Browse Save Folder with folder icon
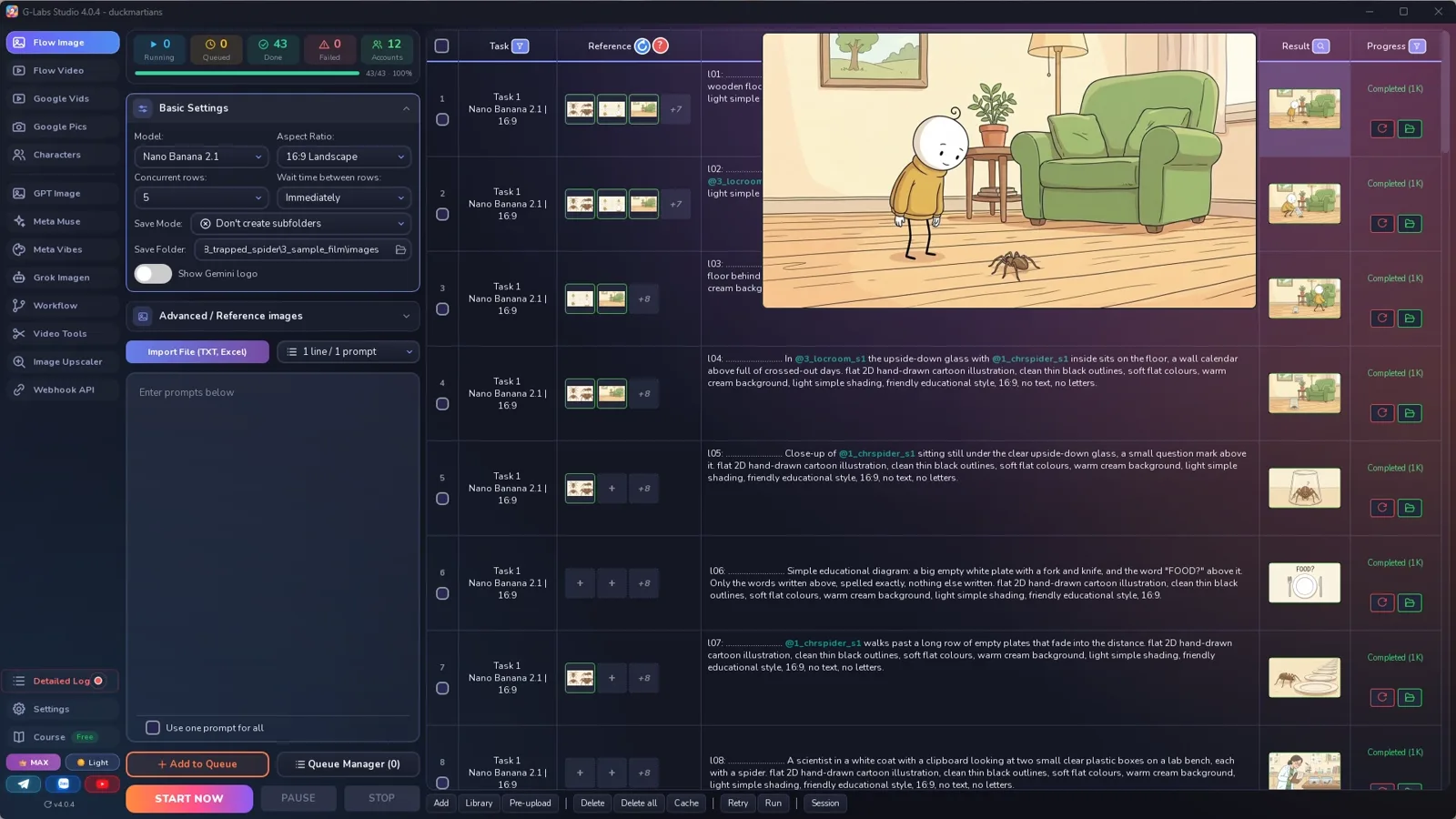 [x=400, y=249]
